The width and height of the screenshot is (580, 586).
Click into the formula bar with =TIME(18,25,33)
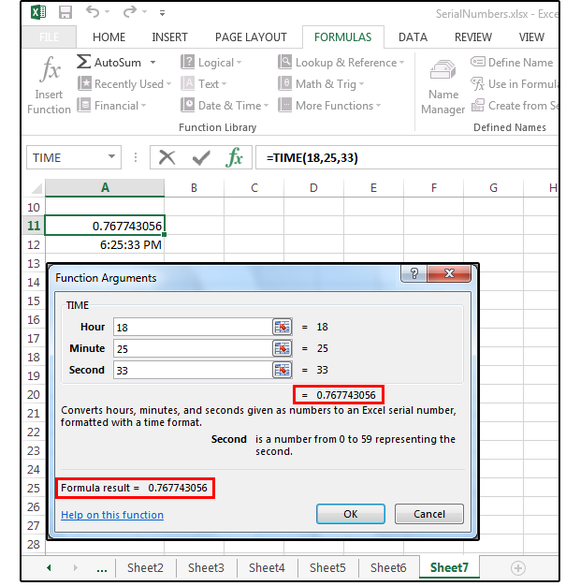pyautogui.click(x=407, y=157)
